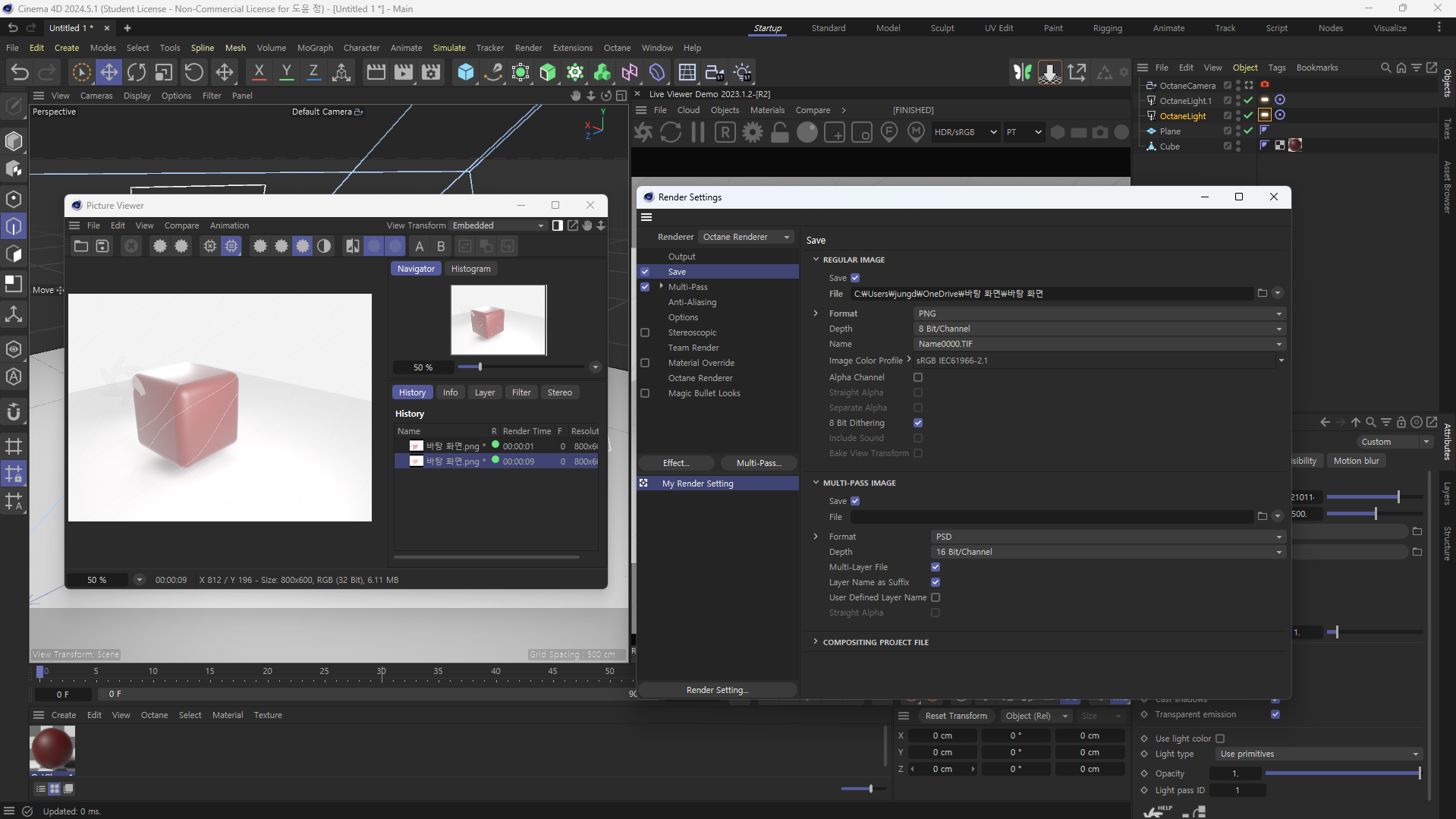Browse for the regular image file path
1456x819 pixels.
click(1263, 293)
